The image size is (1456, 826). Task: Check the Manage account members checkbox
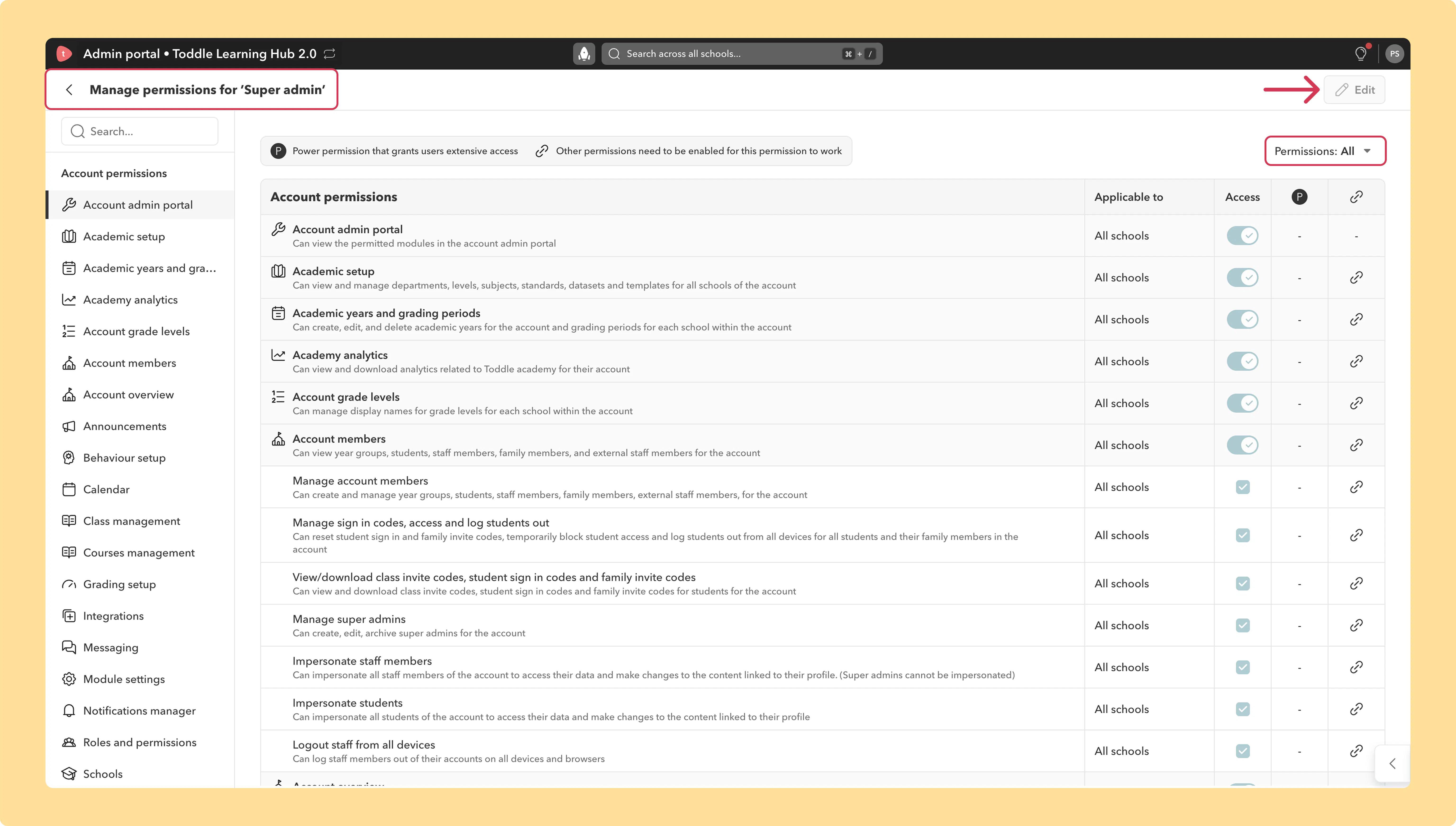click(x=1243, y=487)
